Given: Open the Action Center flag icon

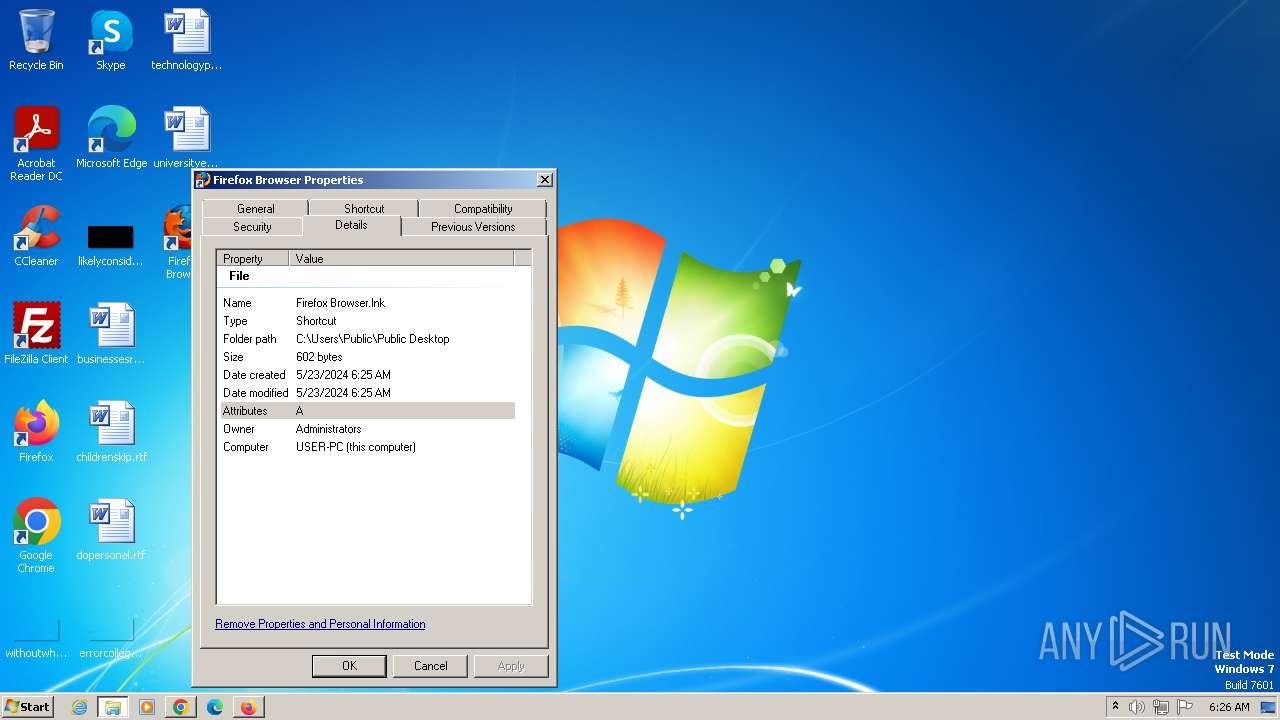Looking at the screenshot, I should 1185,707.
